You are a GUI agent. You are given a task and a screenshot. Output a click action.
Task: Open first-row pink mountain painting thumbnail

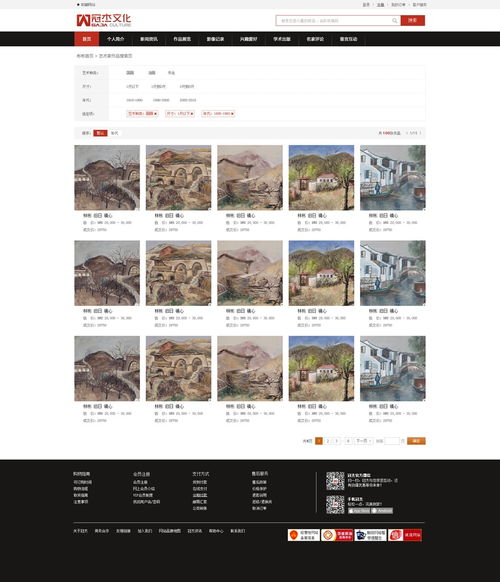pyautogui.click(x=250, y=177)
